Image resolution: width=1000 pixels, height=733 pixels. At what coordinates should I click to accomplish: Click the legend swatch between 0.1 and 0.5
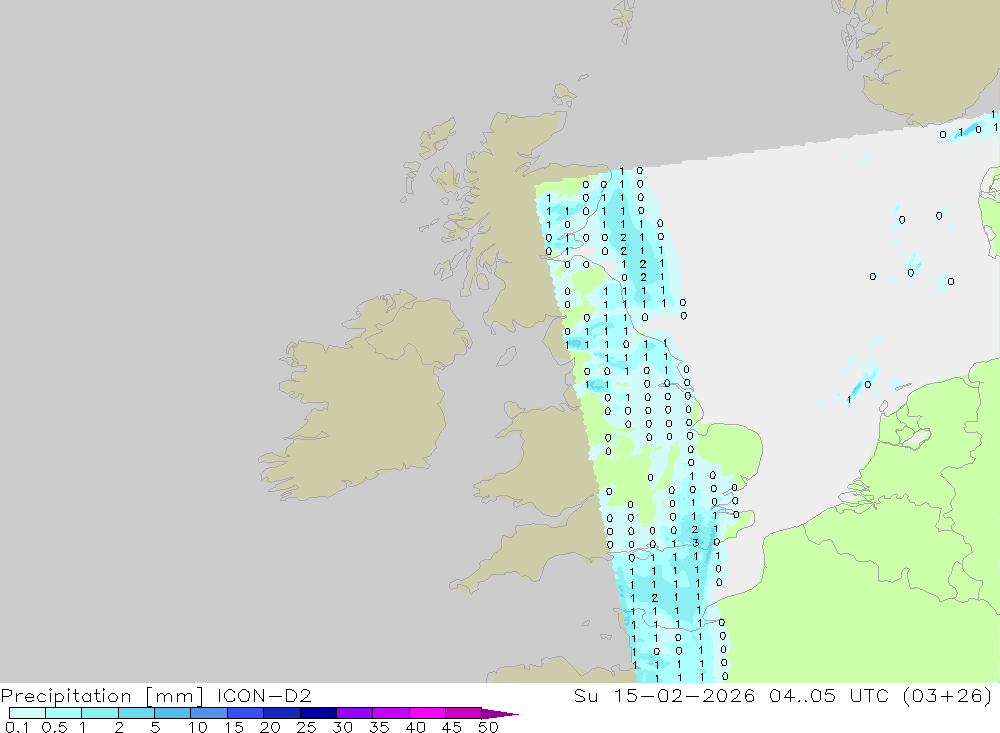[27, 713]
